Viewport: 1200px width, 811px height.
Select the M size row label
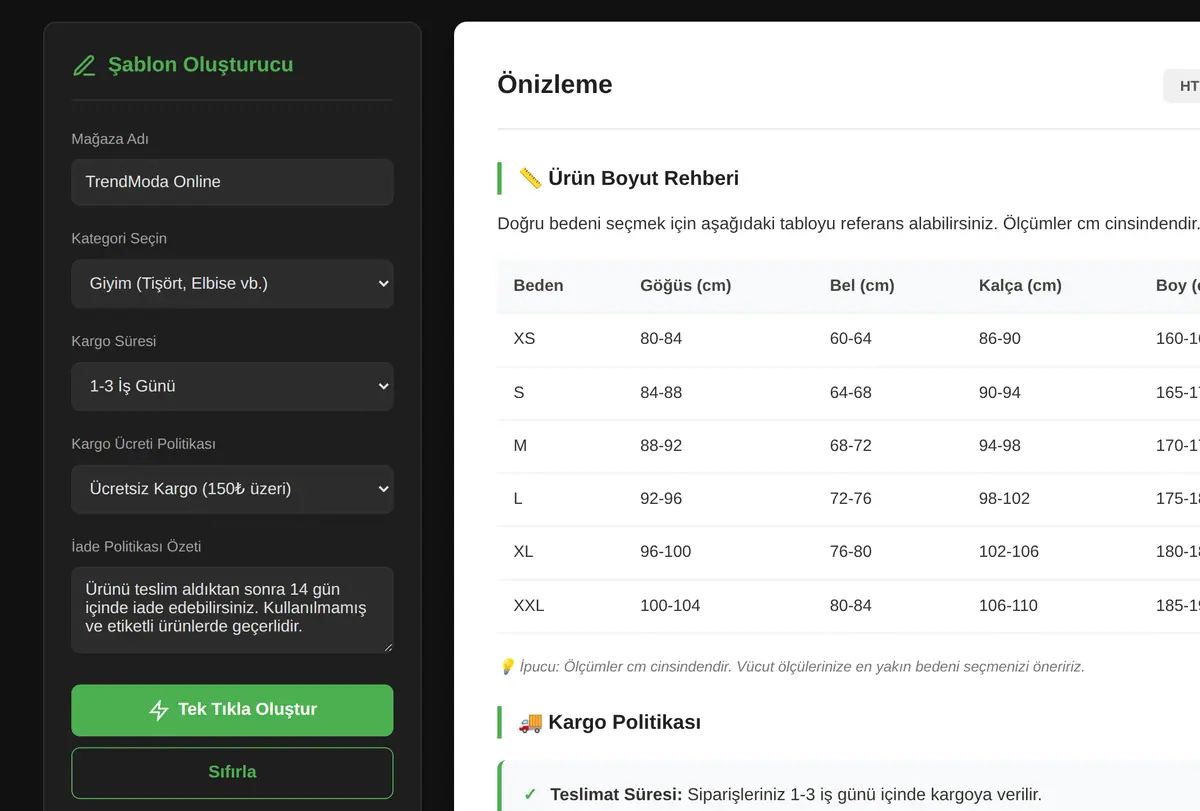520,446
